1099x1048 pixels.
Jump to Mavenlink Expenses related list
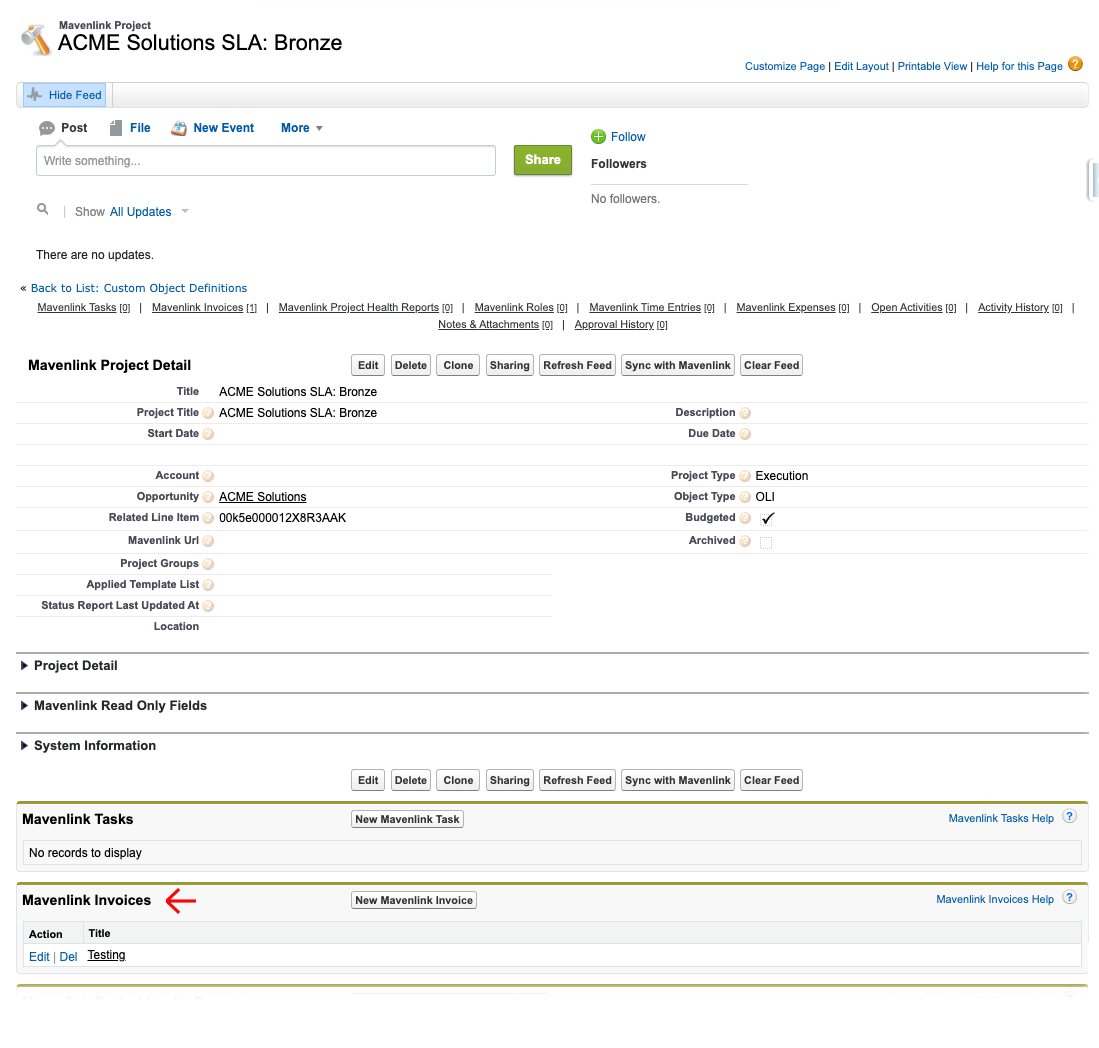tap(786, 308)
